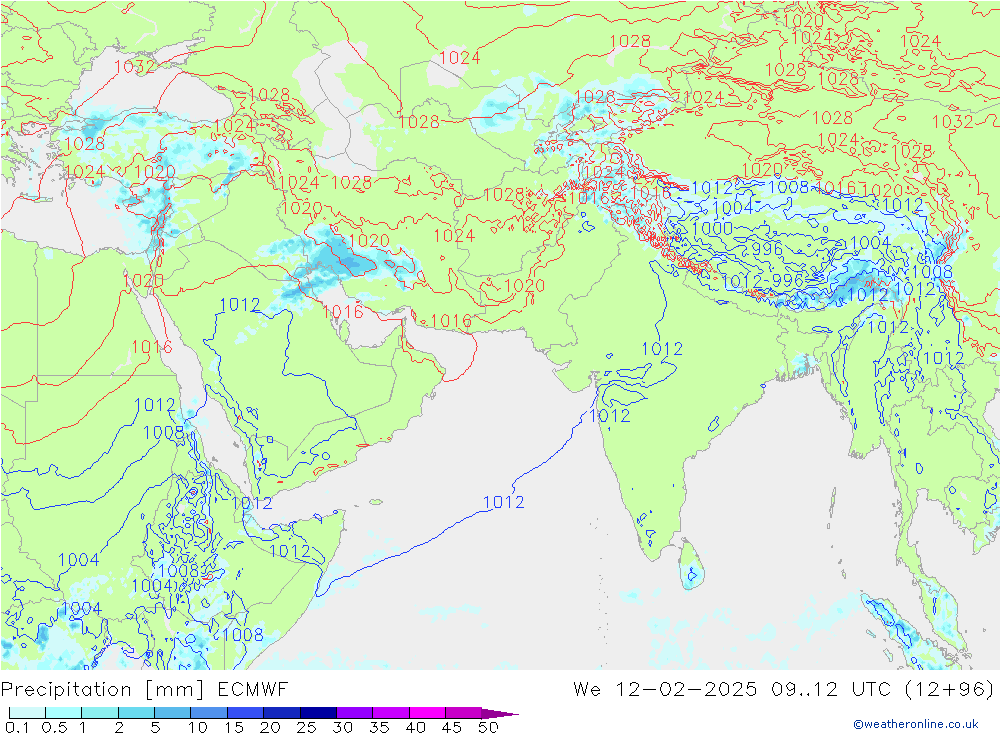Pick the 25–30 mm dark navy swatch
This screenshot has height=733, width=1000.
[318, 713]
